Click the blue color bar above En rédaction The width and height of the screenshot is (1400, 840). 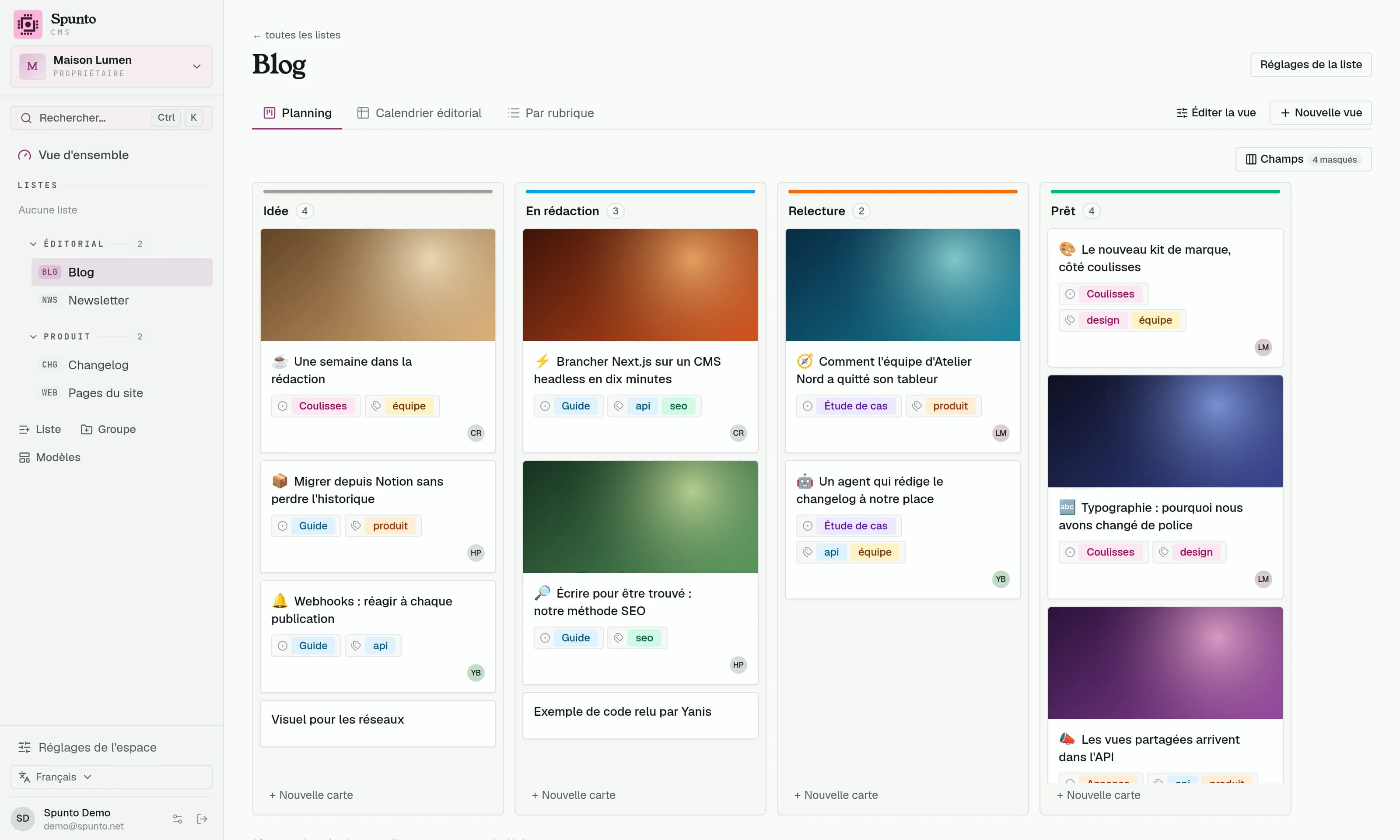point(640,192)
